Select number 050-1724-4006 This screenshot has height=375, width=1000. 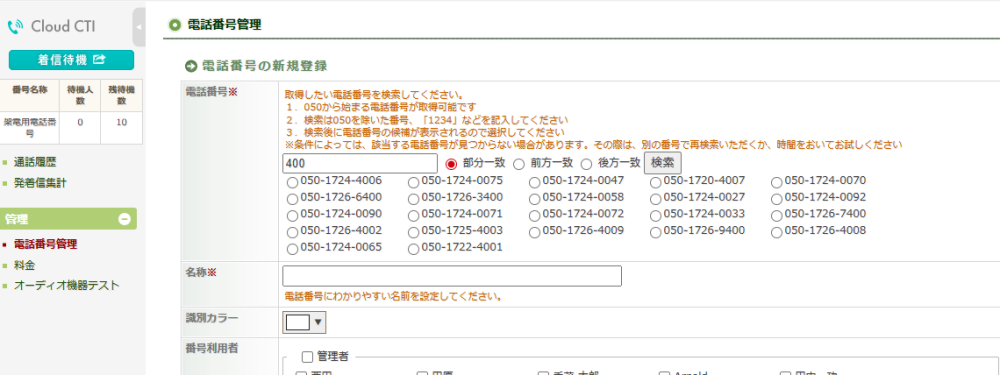292,182
